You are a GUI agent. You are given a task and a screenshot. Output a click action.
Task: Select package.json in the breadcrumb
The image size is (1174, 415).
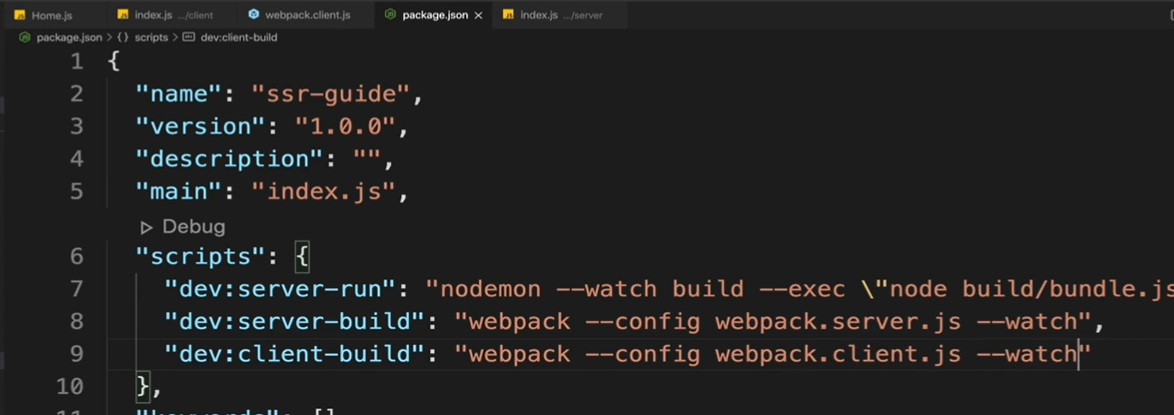coord(69,37)
